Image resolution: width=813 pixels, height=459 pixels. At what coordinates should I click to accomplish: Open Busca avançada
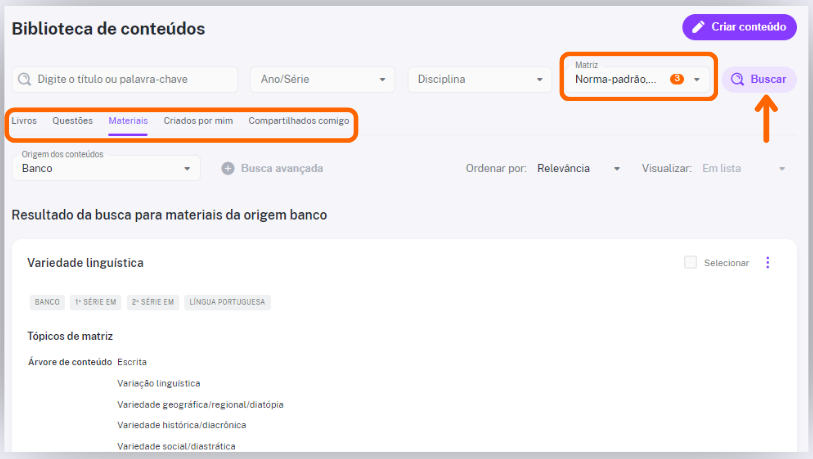(x=272, y=168)
